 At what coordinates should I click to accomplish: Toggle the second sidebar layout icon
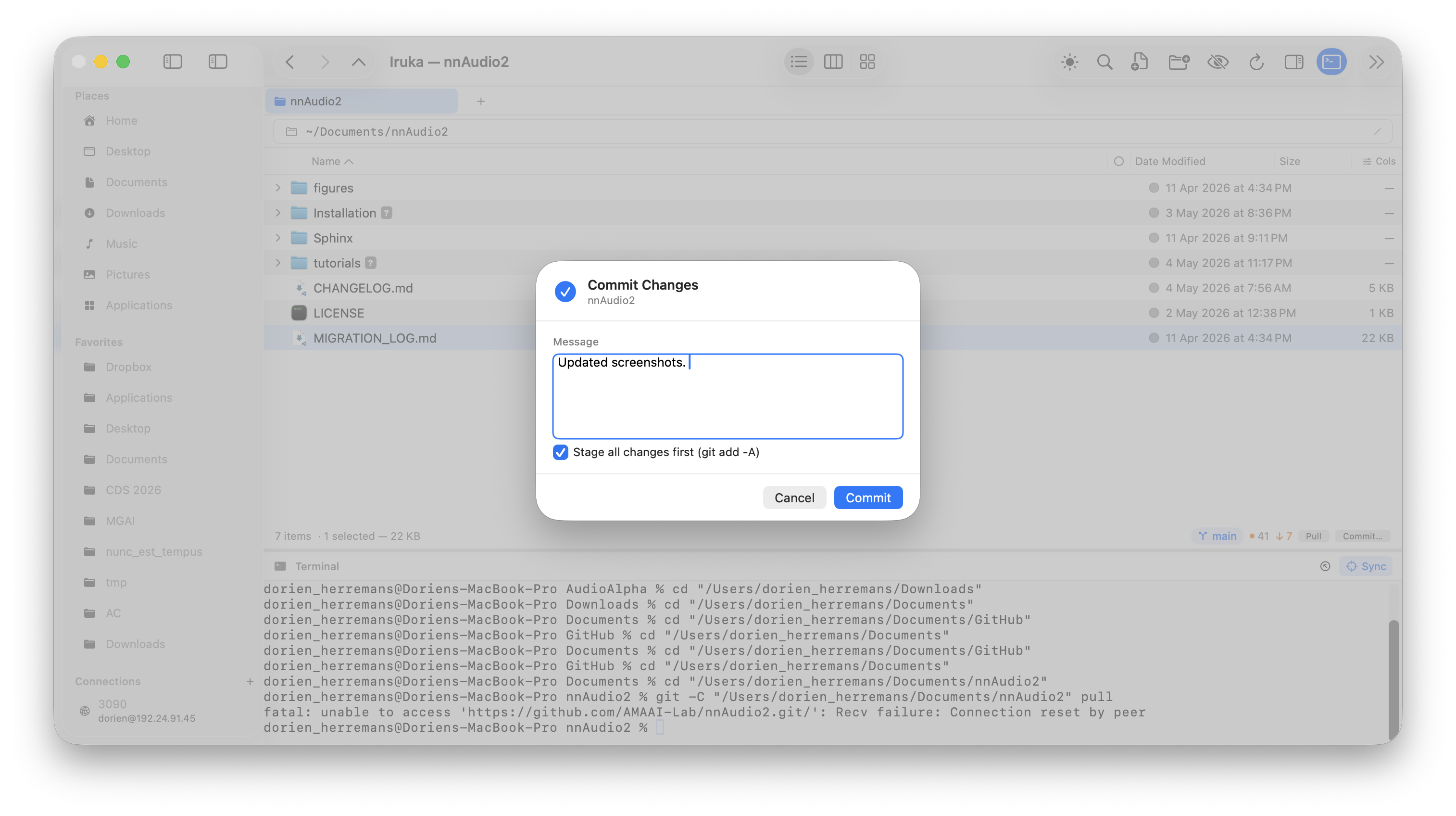tap(218, 62)
